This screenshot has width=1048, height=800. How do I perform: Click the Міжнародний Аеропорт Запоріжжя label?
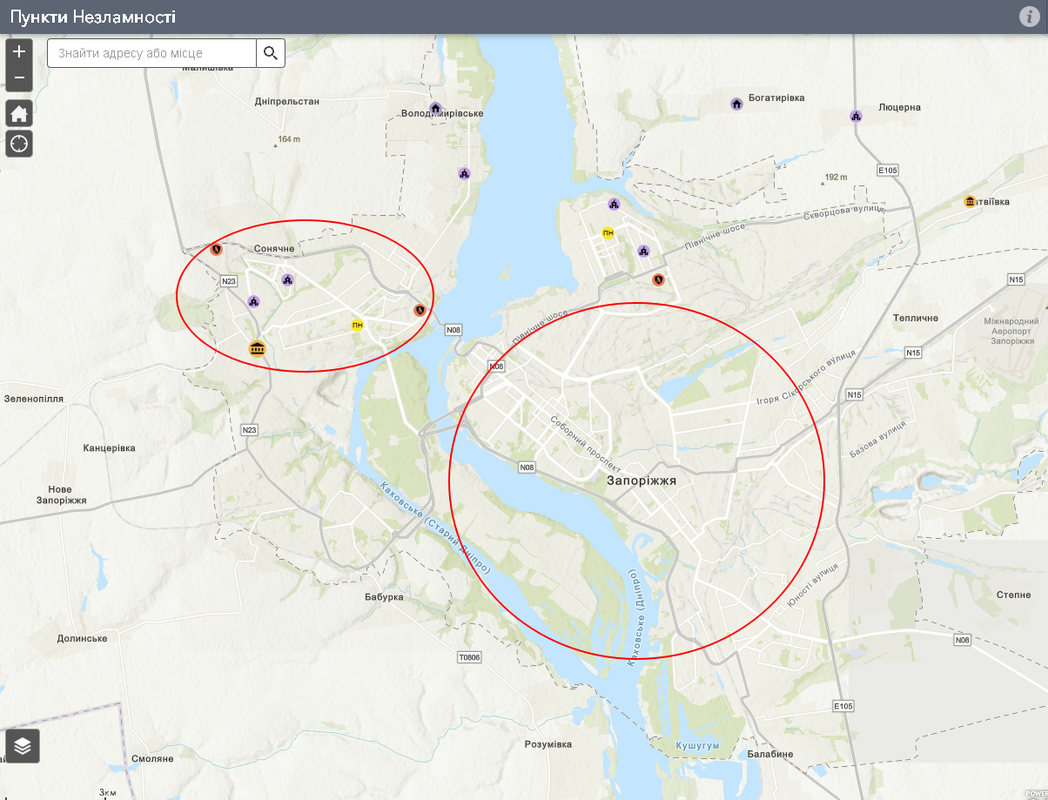(1011, 331)
